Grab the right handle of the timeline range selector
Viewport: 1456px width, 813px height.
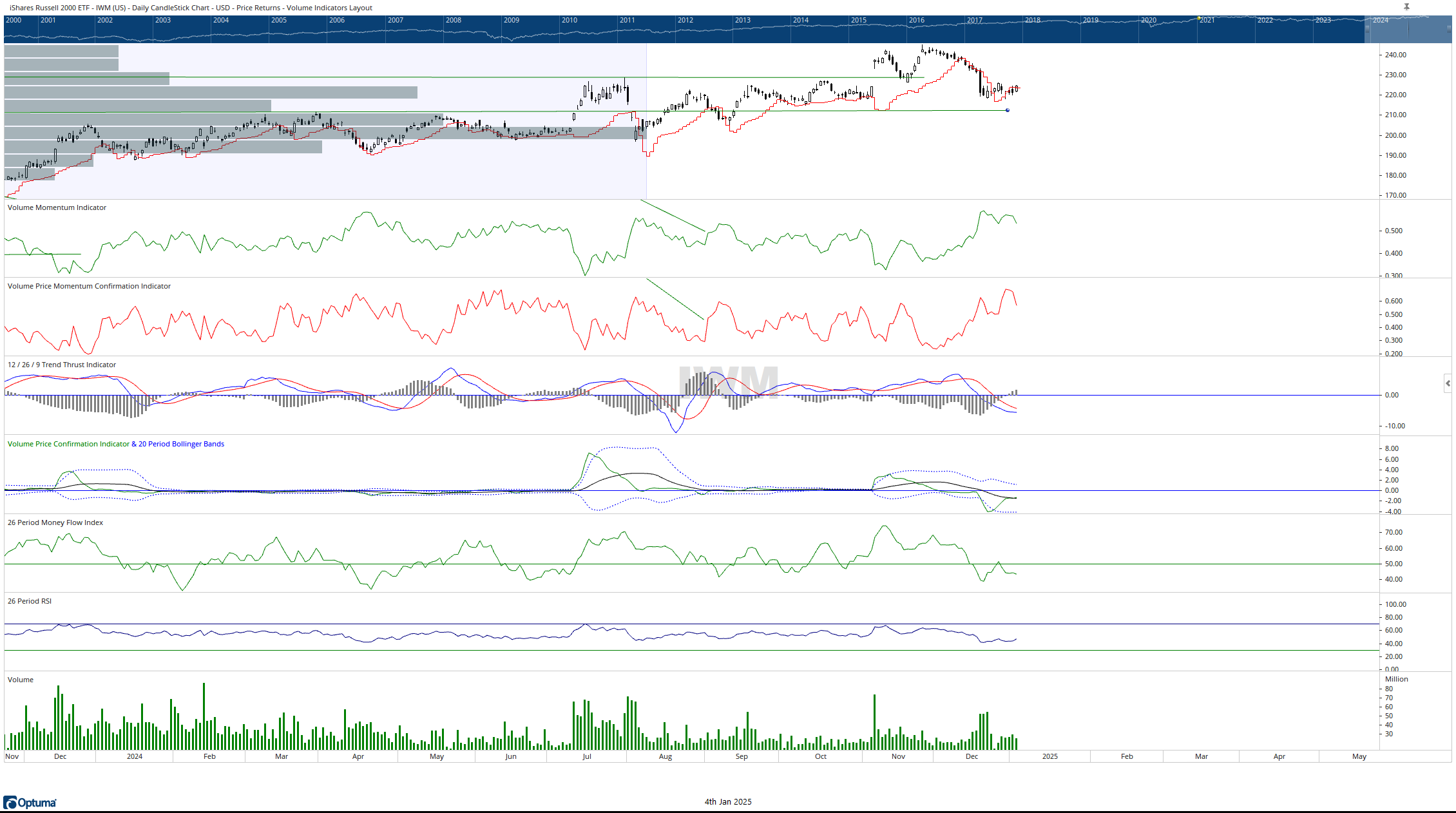1449,30
